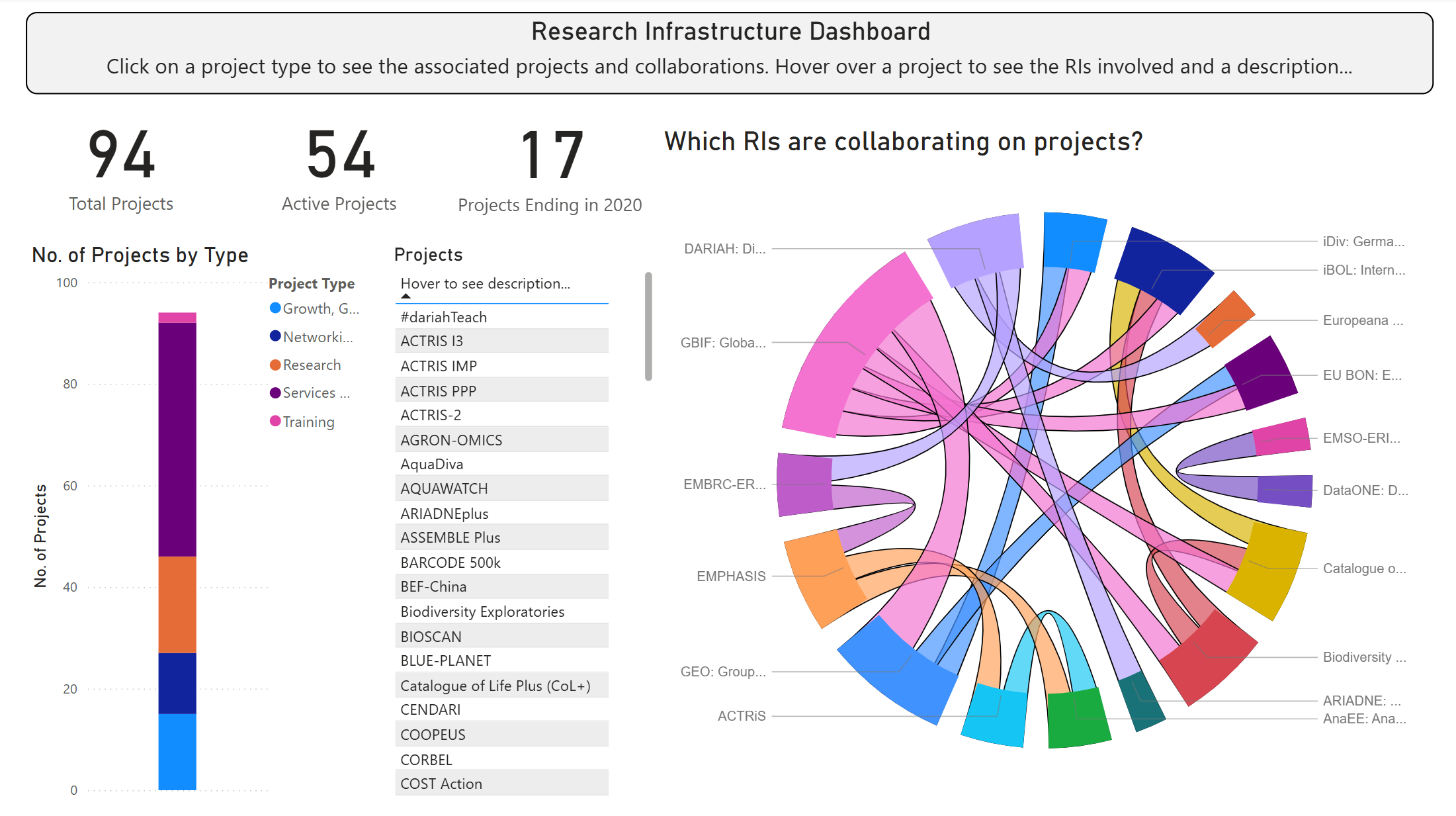
Task: Click 'DARIAH: Di...' chord label
Action: click(724, 249)
